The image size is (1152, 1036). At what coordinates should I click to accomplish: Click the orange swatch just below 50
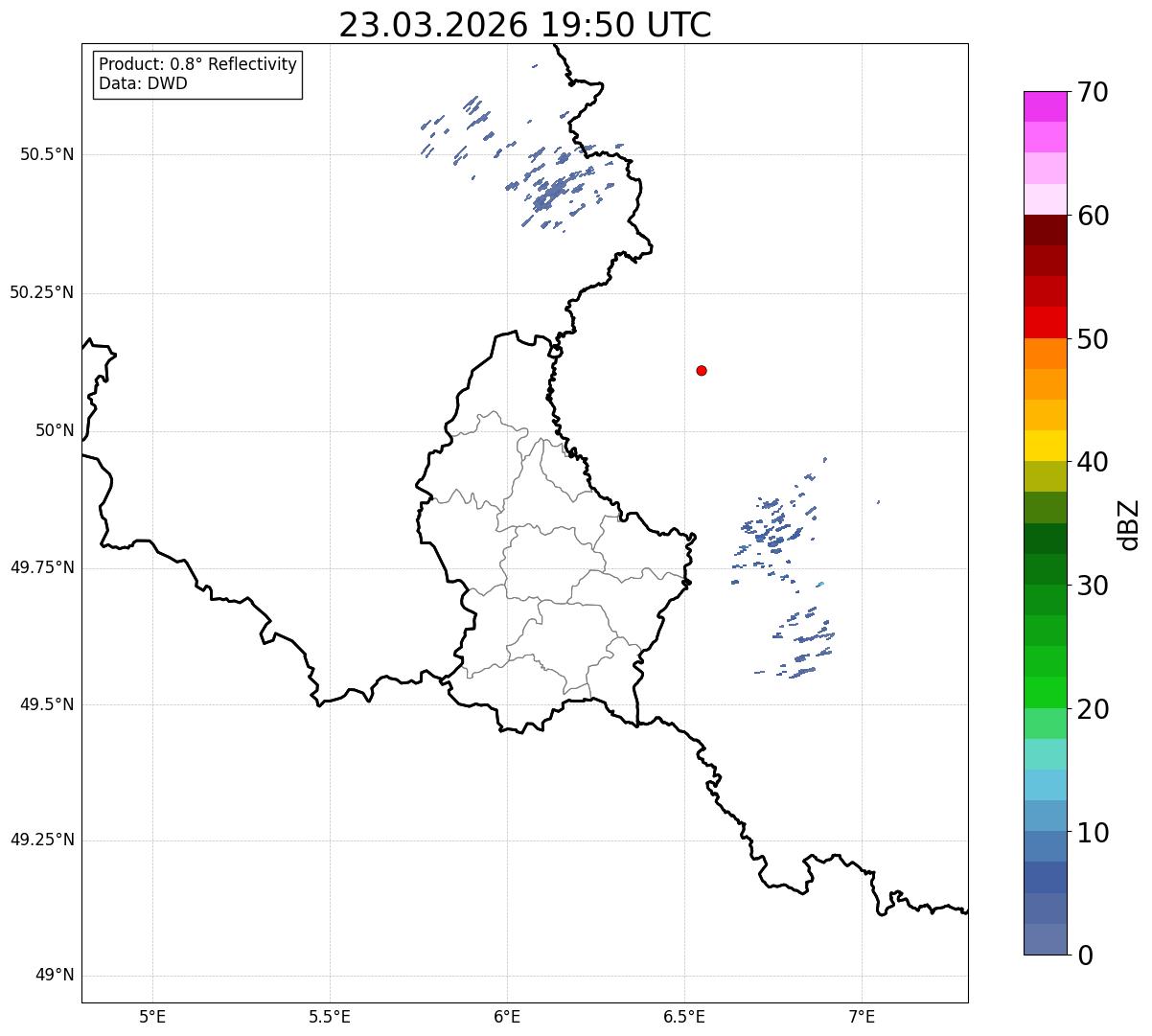tap(1045, 354)
